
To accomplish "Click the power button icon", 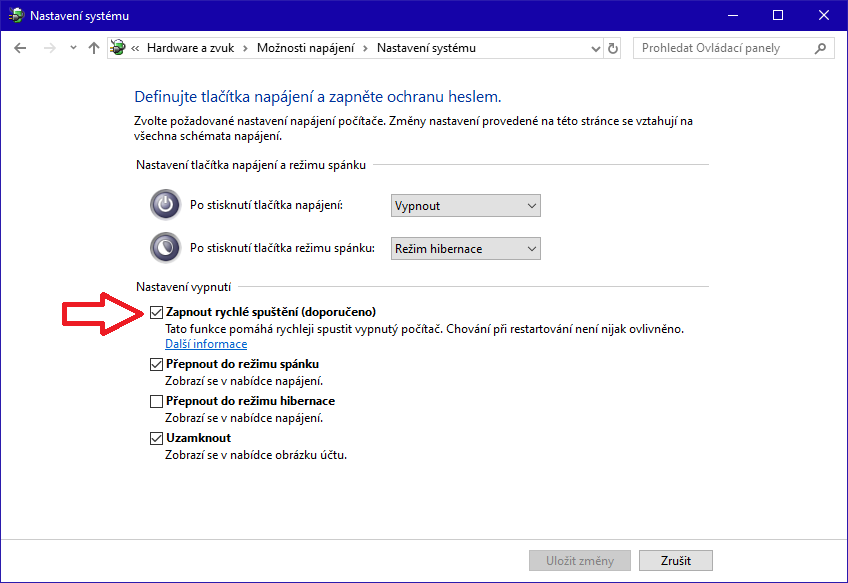I will click(164, 205).
